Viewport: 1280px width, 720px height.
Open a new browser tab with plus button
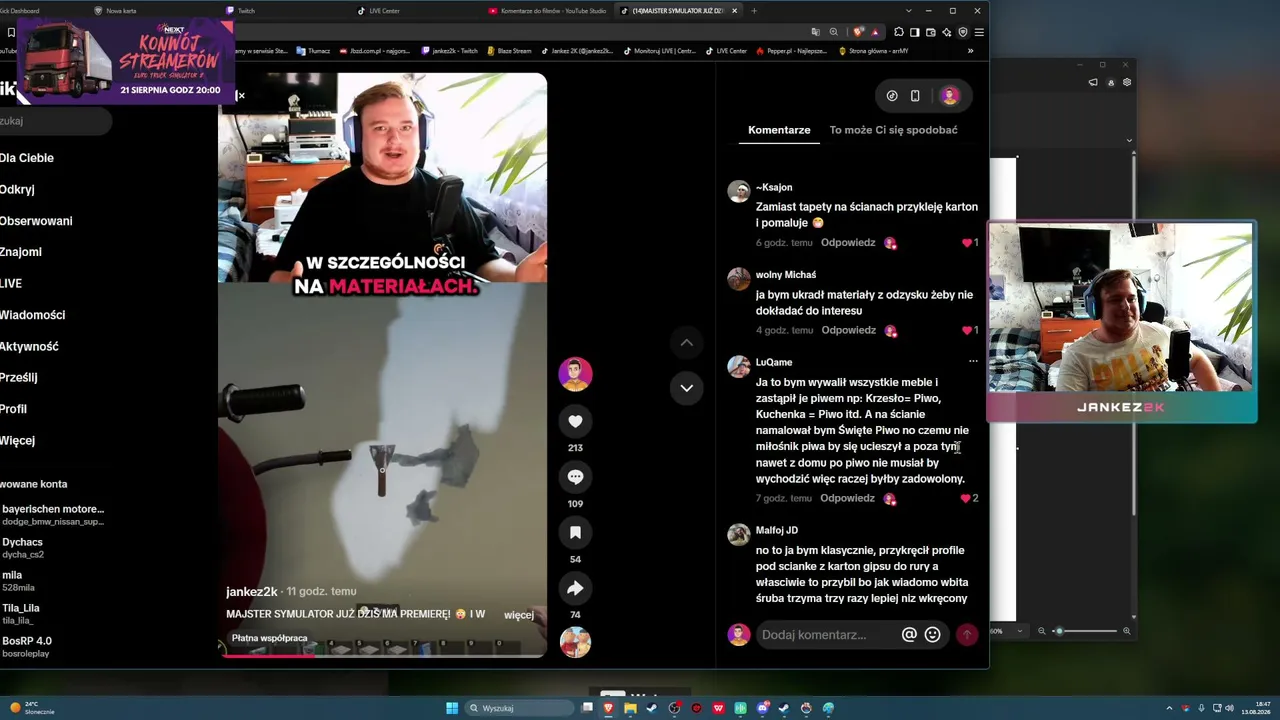[754, 11]
